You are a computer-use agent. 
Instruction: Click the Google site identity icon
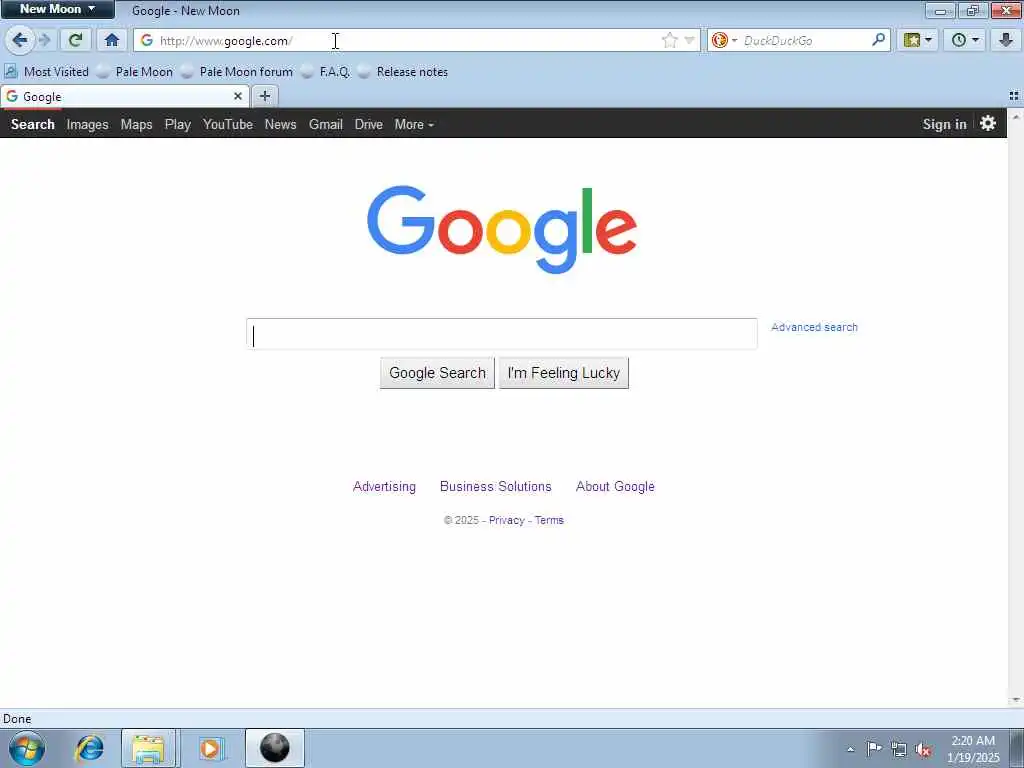click(147, 40)
